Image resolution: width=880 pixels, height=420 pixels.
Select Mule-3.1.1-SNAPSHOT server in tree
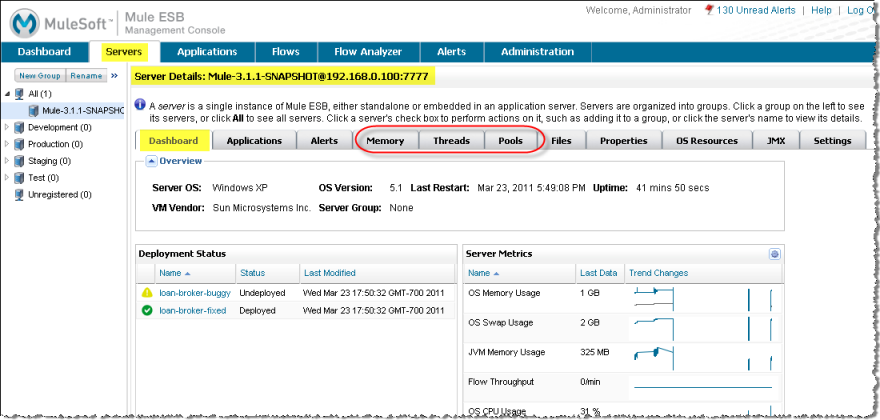[x=82, y=110]
